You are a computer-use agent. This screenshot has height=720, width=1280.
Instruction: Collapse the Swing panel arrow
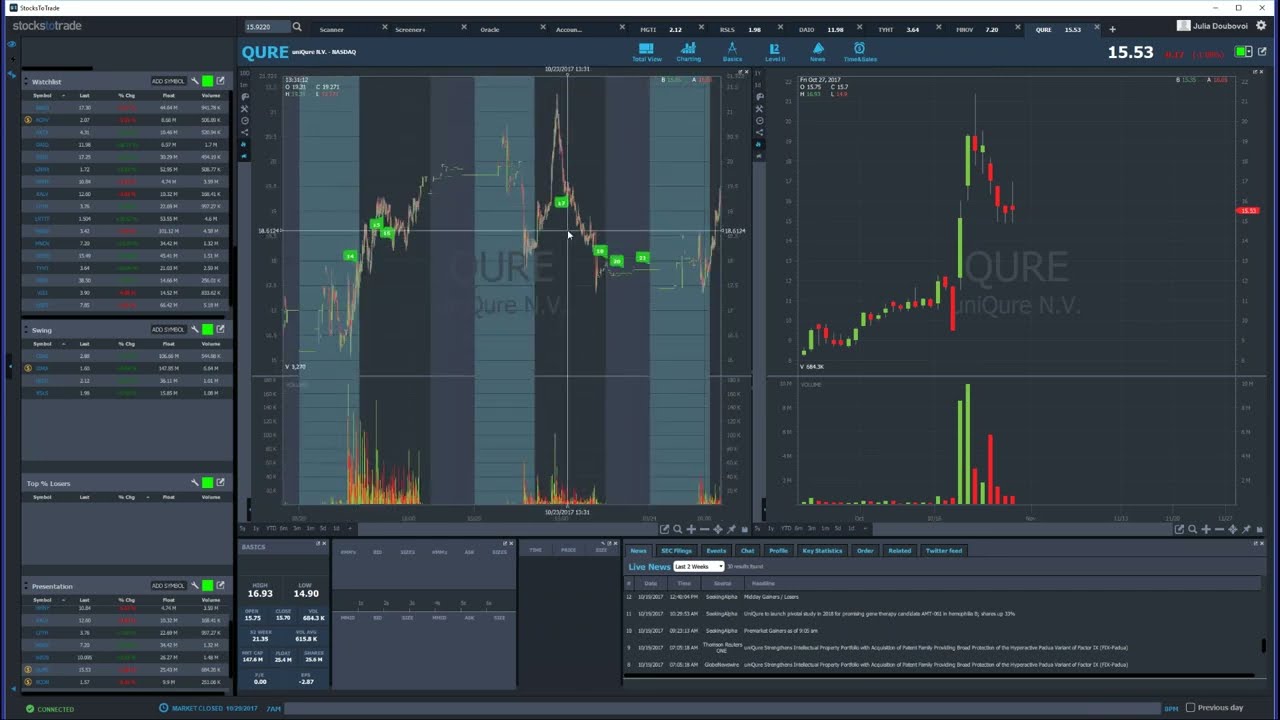[26, 329]
